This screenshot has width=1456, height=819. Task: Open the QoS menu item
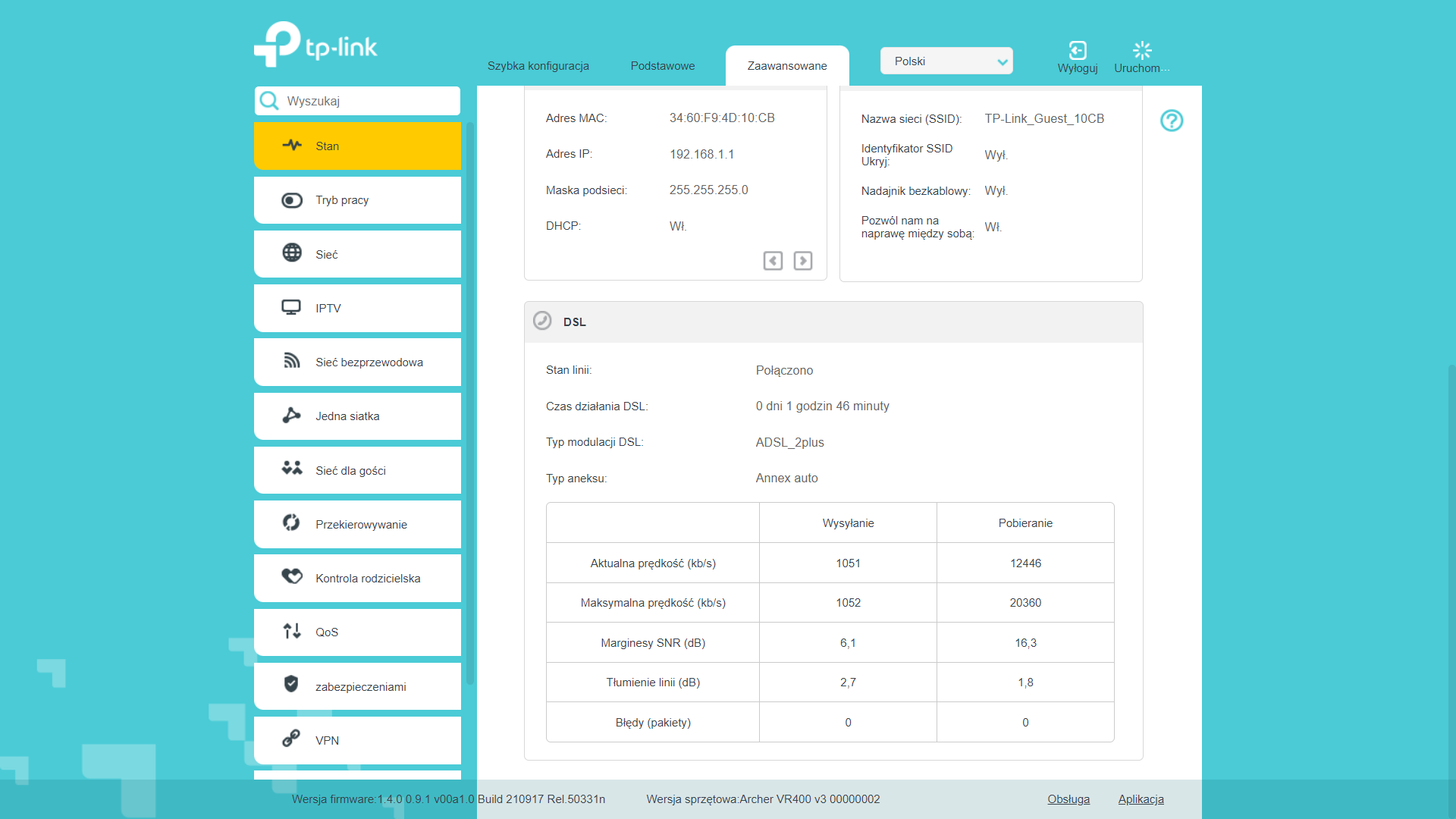click(x=357, y=632)
